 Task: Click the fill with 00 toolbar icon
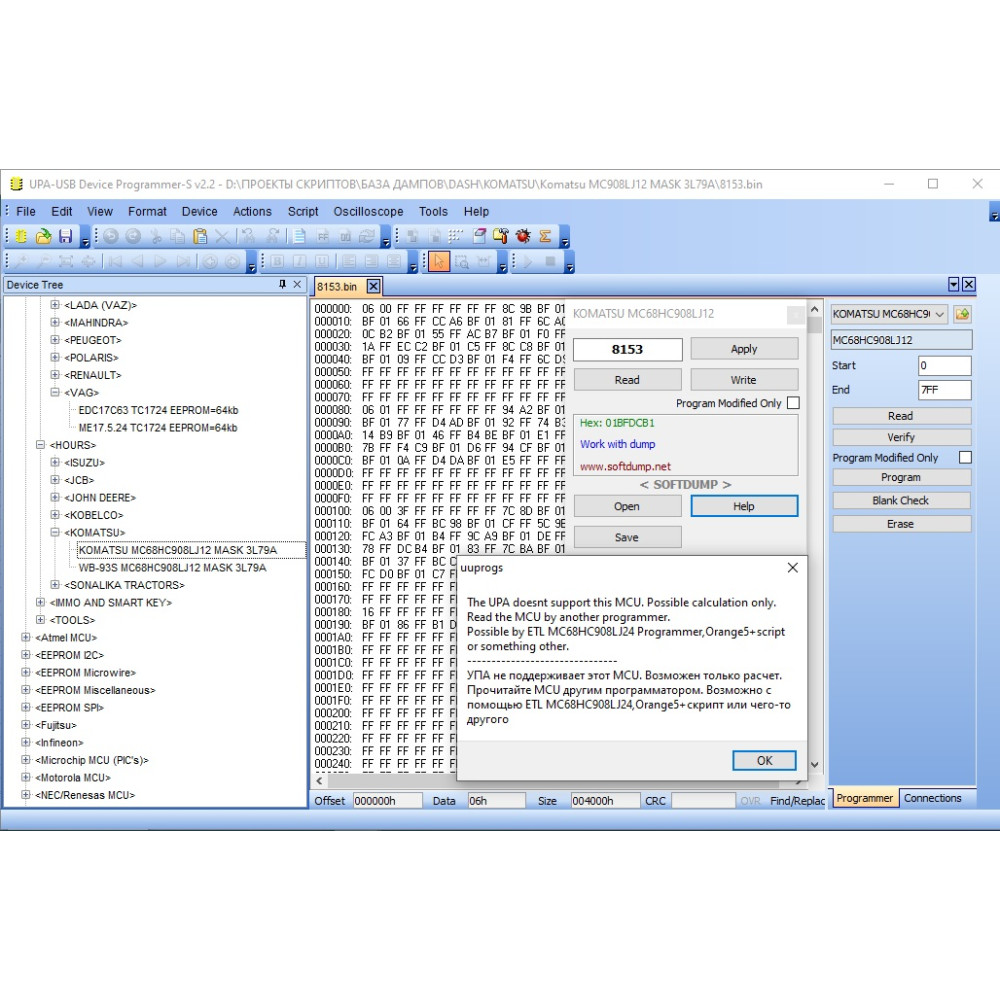pos(345,237)
